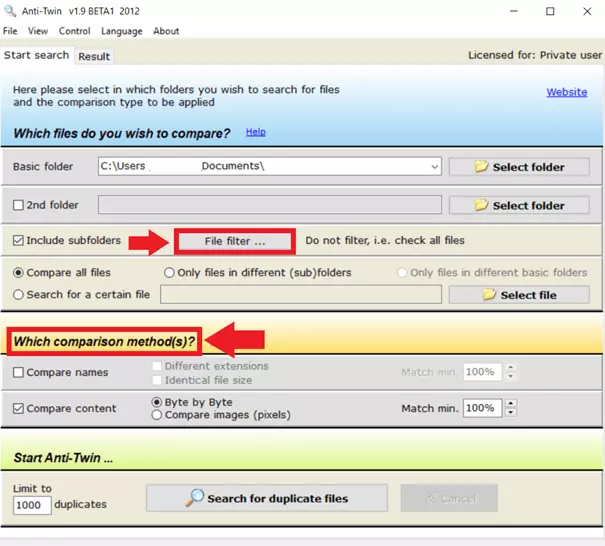Click Select folder for 2nd folder

pyautogui.click(x=519, y=205)
